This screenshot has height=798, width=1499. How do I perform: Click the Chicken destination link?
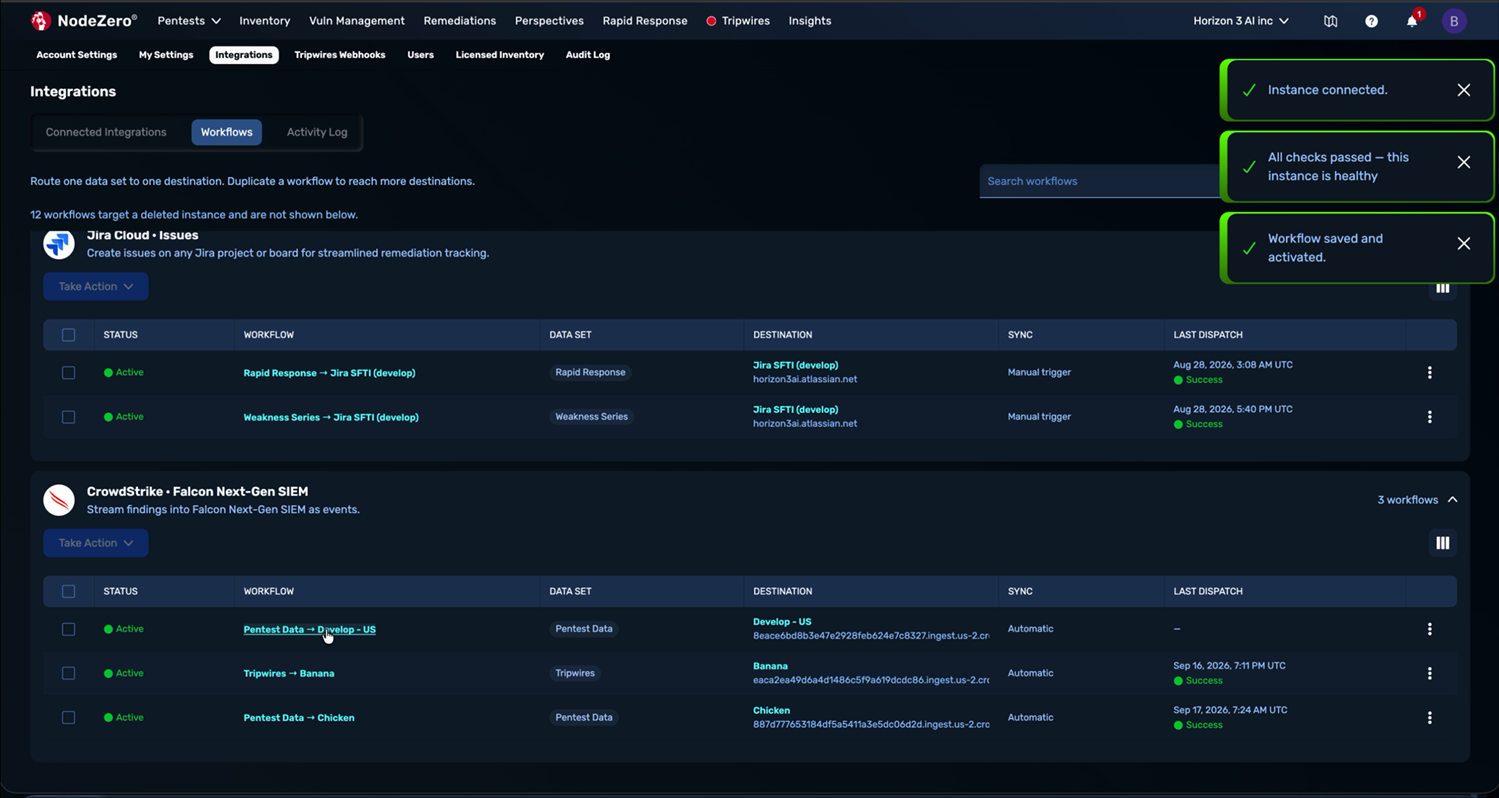coord(771,710)
